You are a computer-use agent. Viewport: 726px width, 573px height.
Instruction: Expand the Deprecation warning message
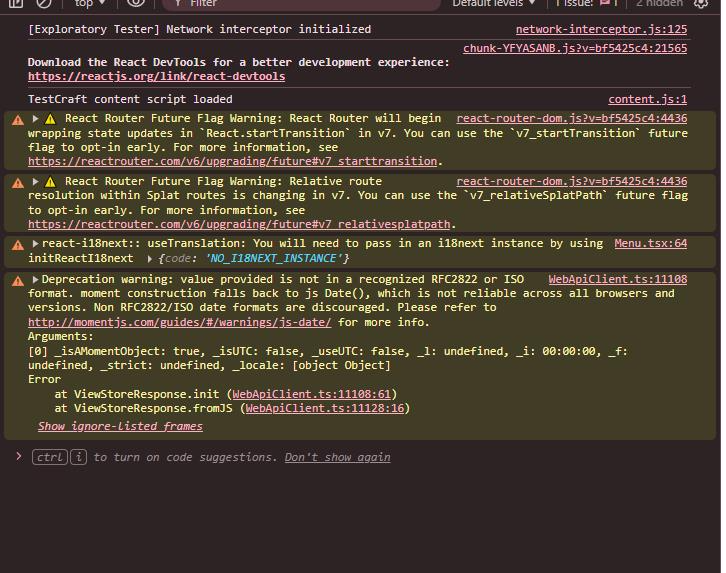tap(36, 280)
